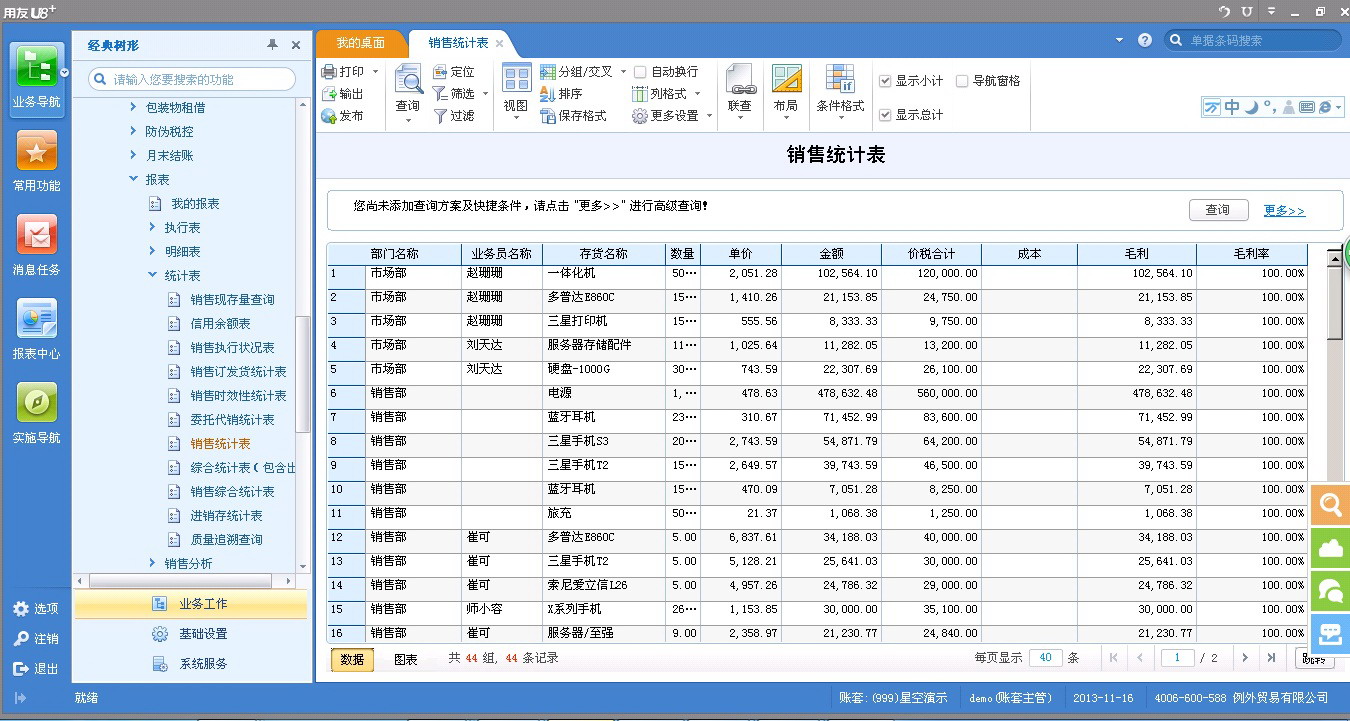The image size is (1350, 721).
Task: Click the 更多>> link
Action: pos(1284,211)
